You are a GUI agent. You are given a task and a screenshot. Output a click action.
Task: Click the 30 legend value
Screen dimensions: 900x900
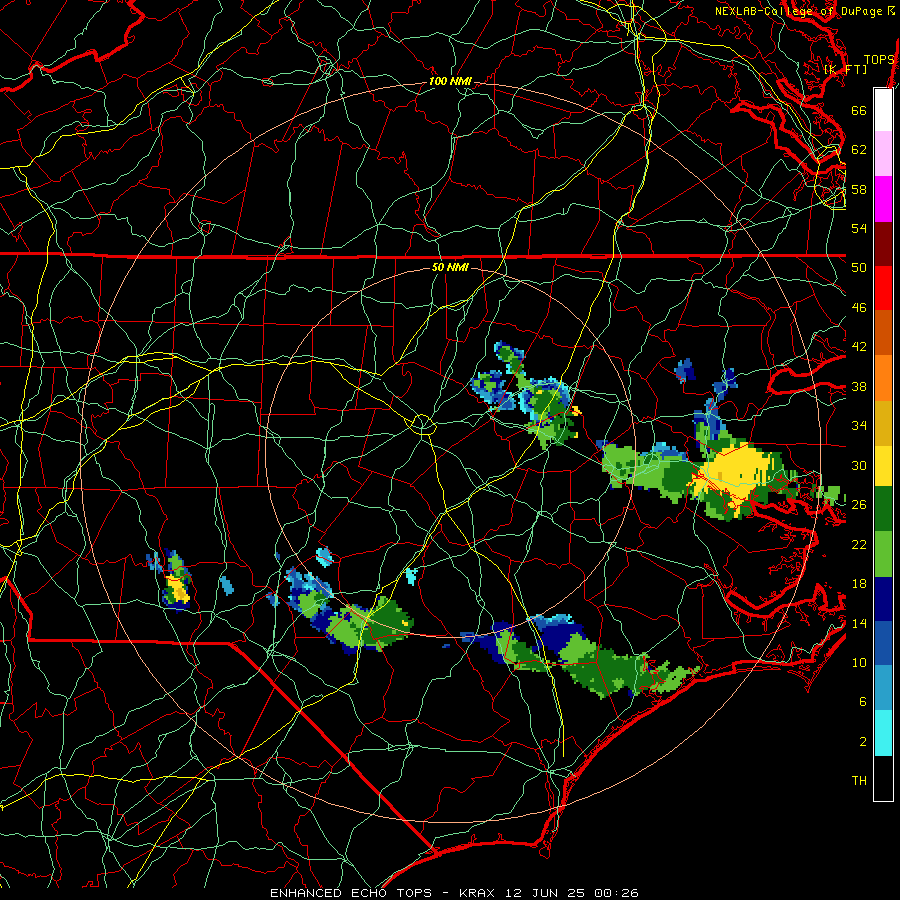click(859, 465)
